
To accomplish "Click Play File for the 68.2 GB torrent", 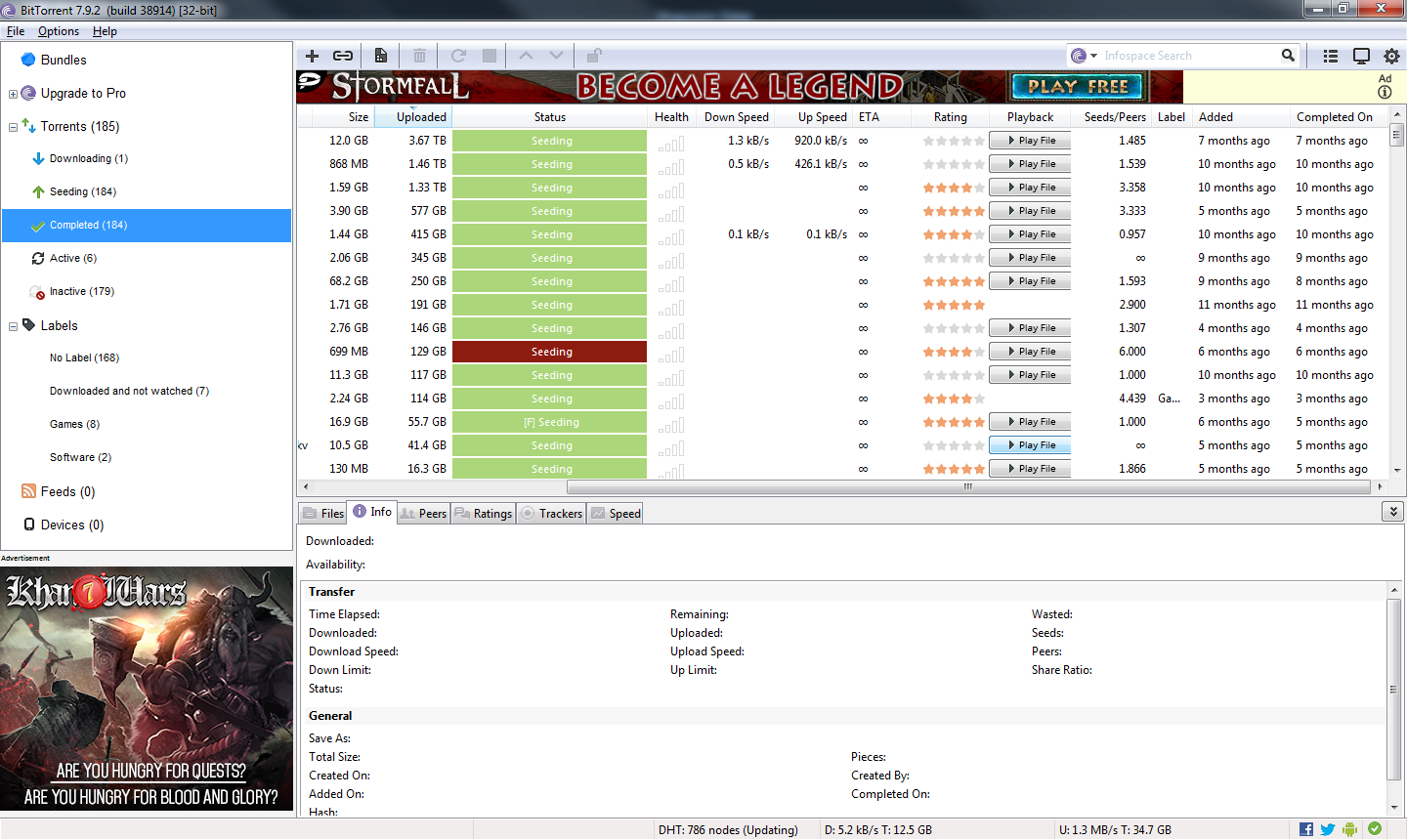I will click(x=1030, y=281).
